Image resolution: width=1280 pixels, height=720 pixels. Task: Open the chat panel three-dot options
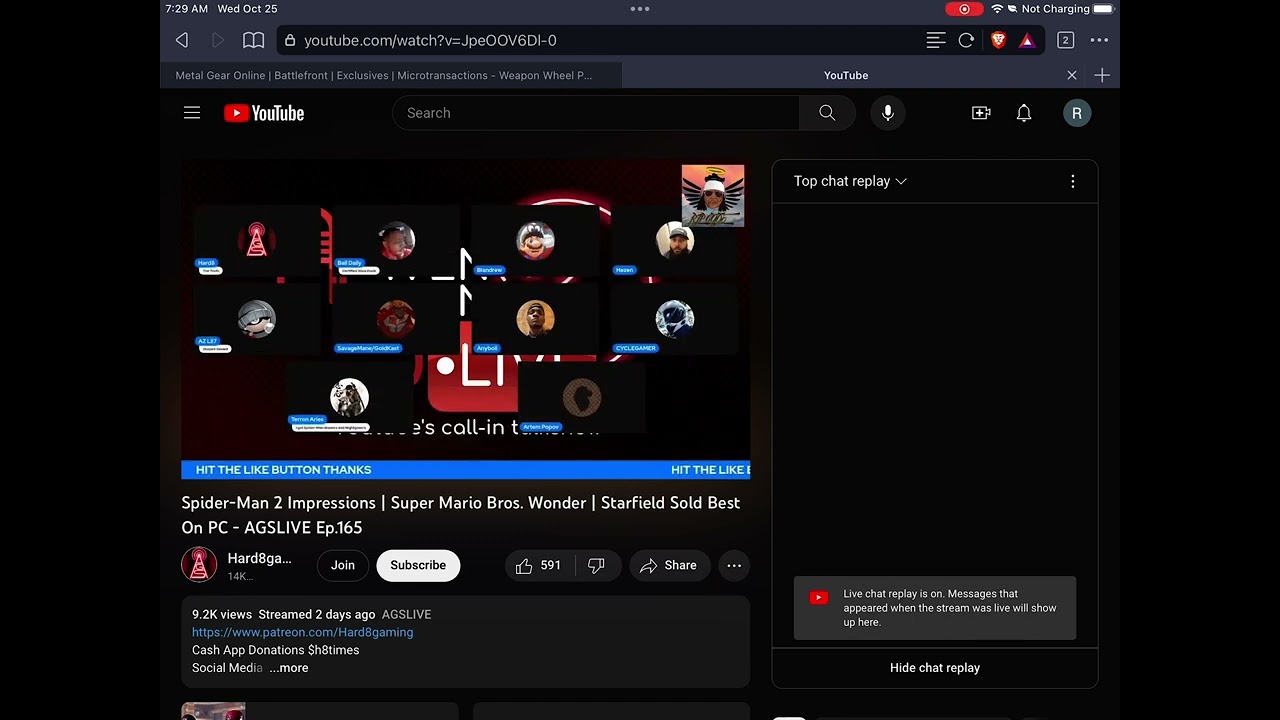pyautogui.click(x=1073, y=181)
